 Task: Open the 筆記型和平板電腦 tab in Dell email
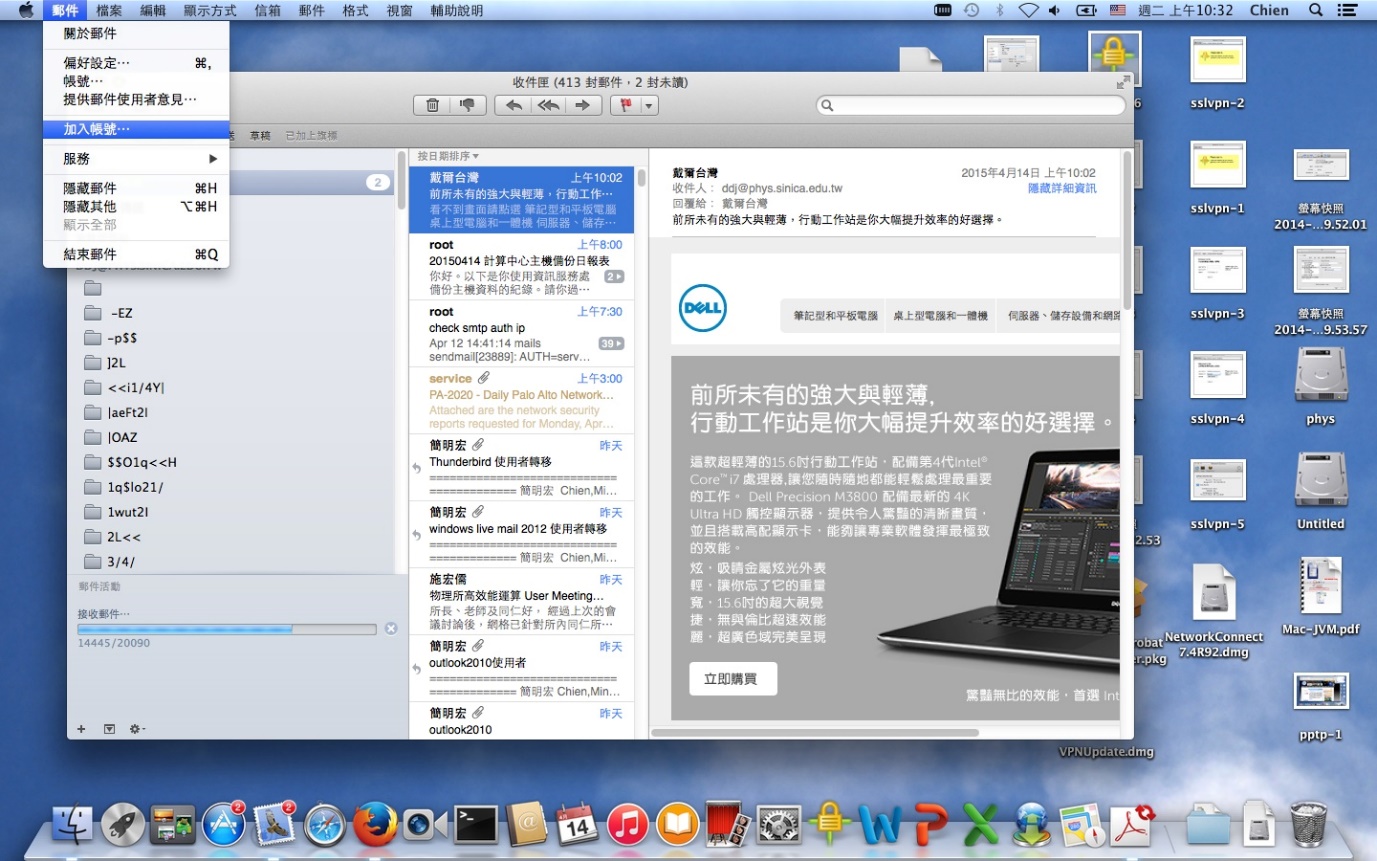[835, 315]
